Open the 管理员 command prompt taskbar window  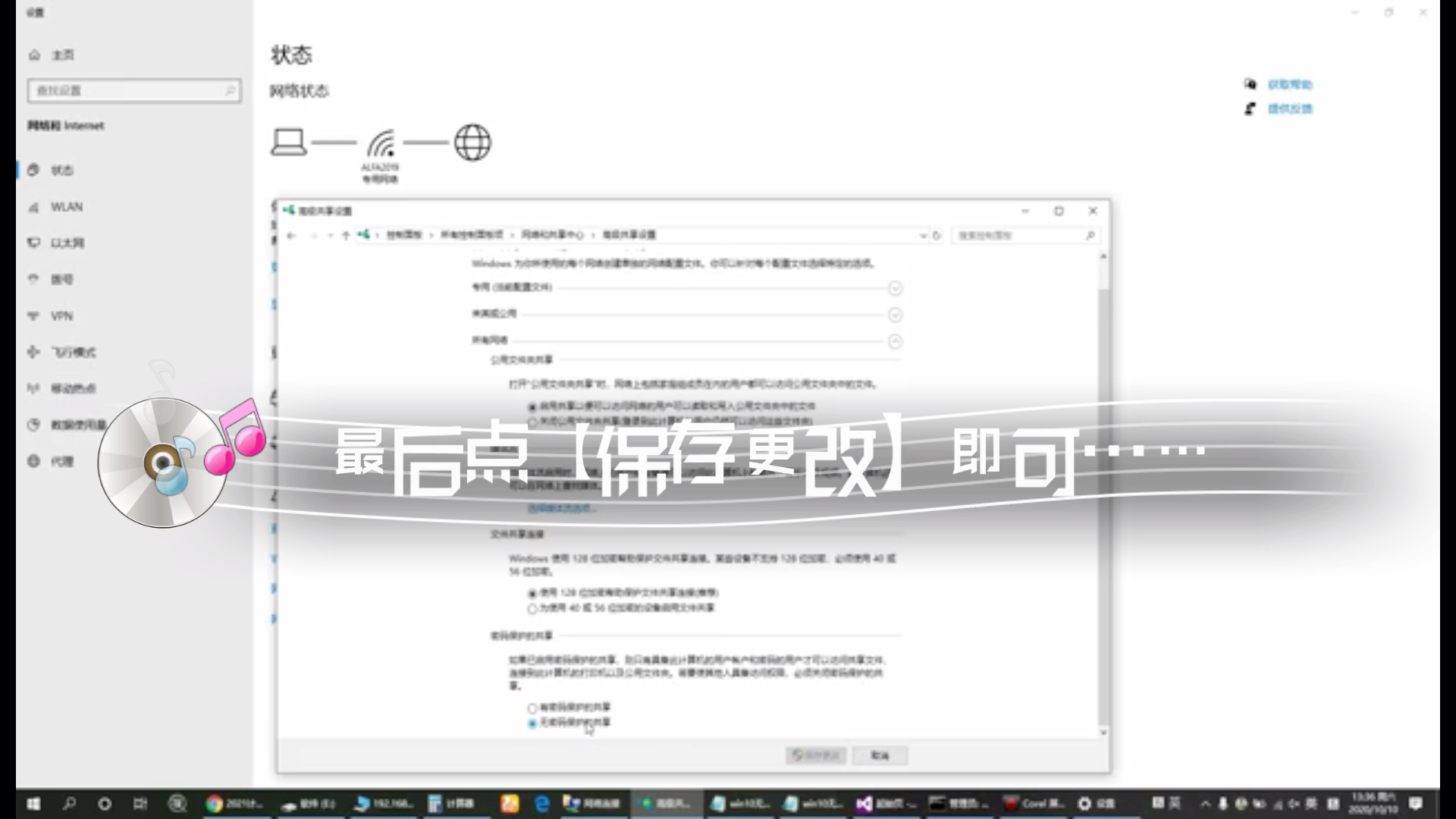point(959,804)
